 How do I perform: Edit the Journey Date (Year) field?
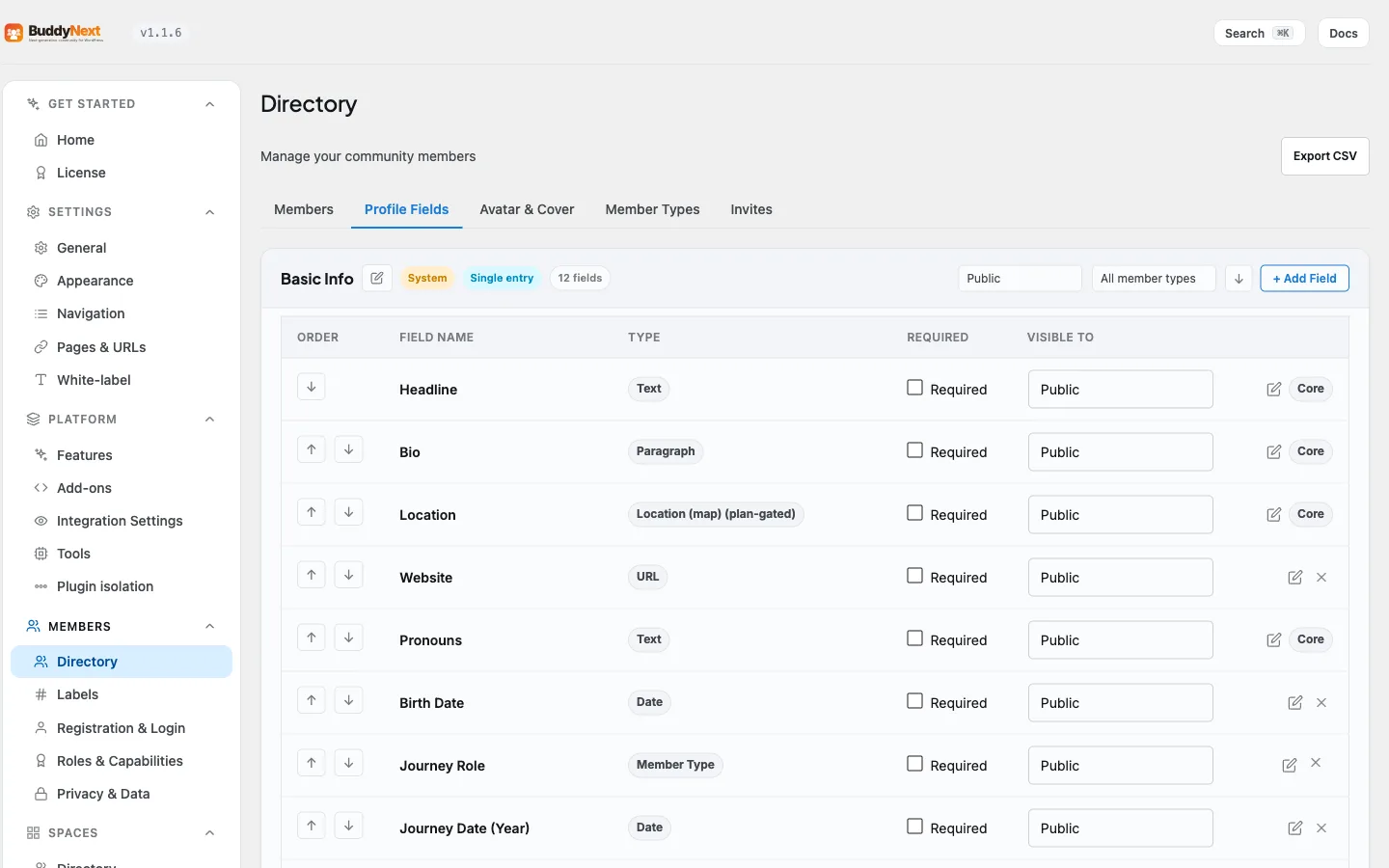coord(1294,827)
